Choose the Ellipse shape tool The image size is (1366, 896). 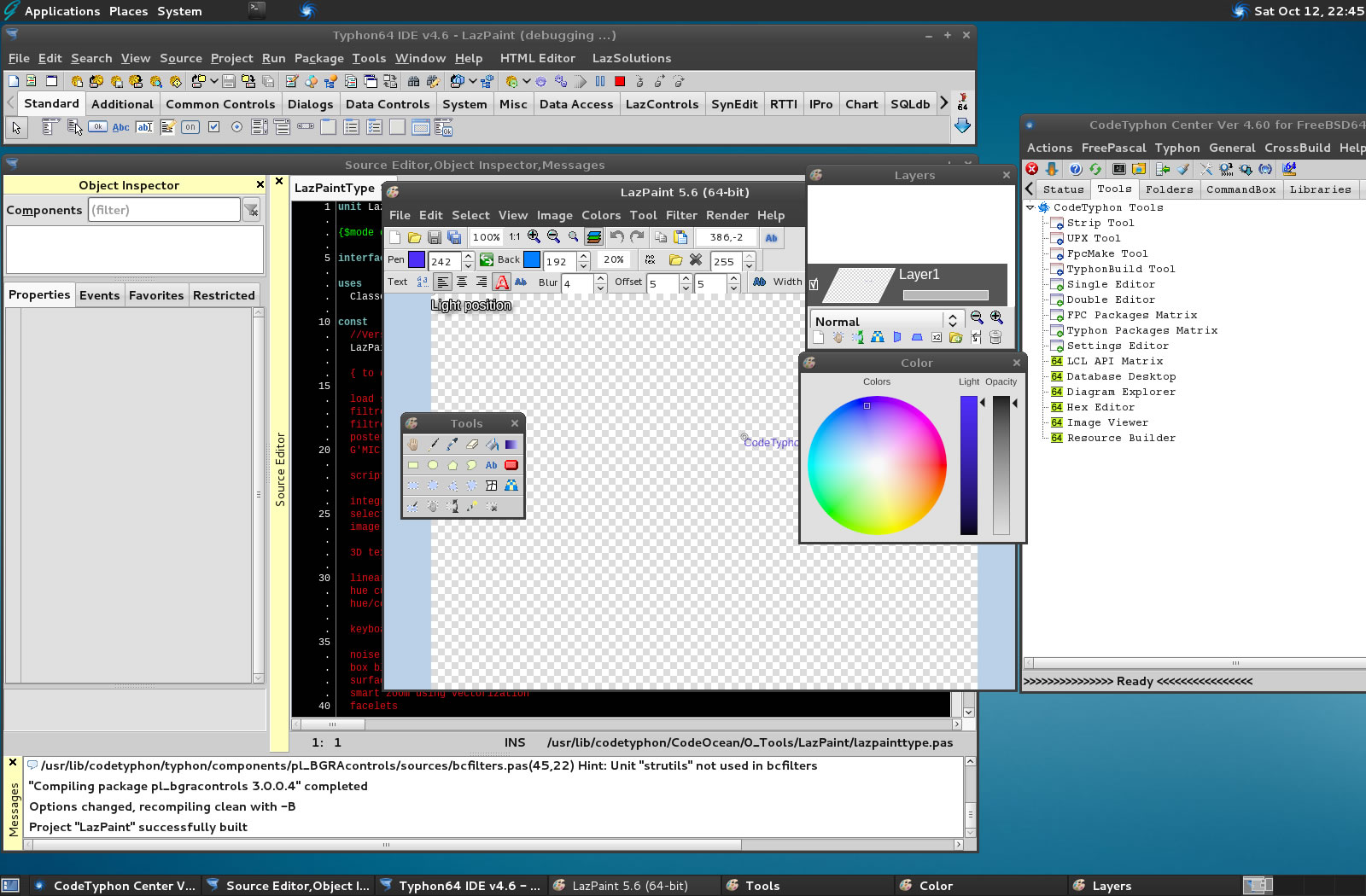[433, 465]
